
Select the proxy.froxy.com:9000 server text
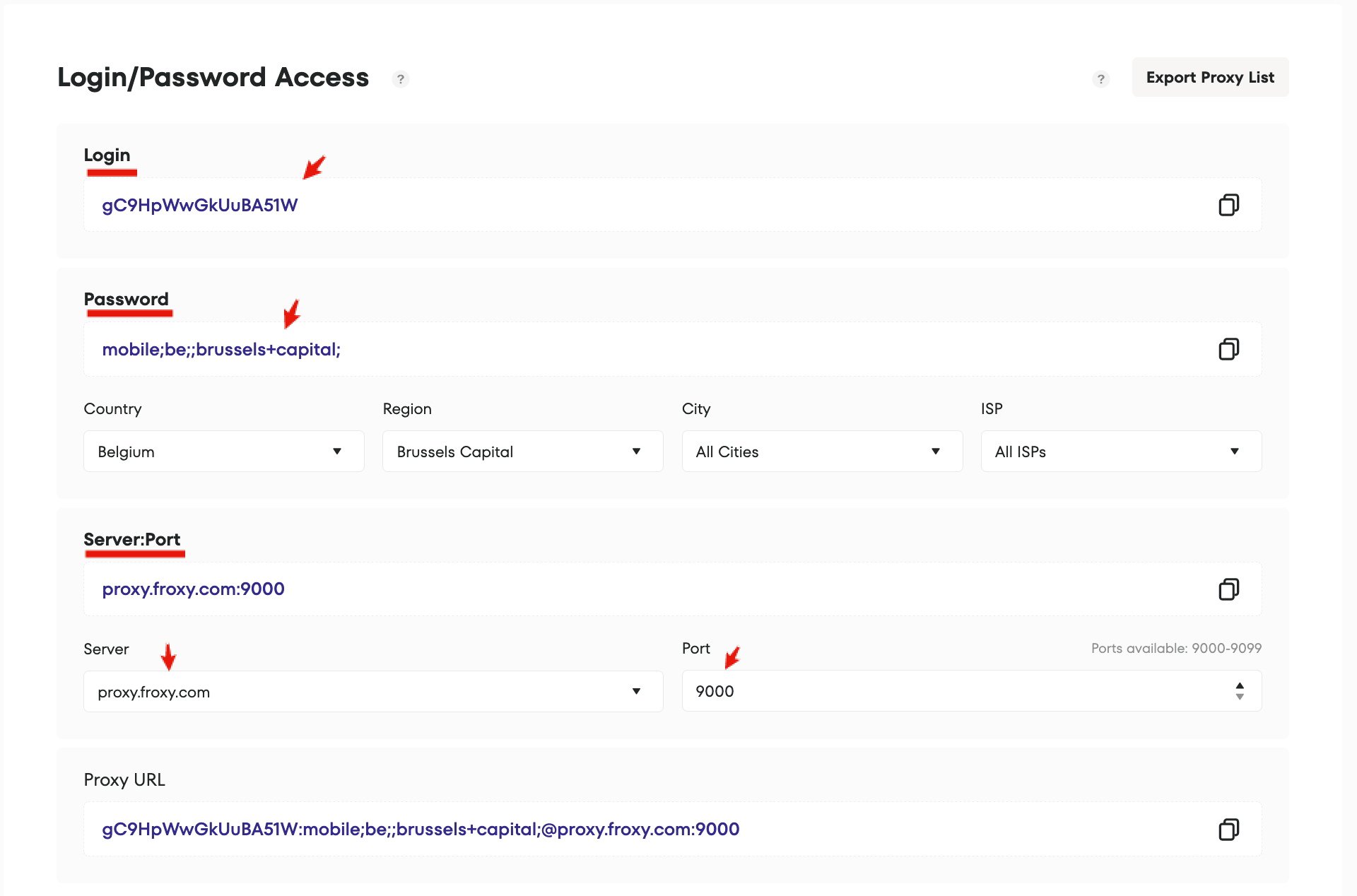(x=193, y=589)
